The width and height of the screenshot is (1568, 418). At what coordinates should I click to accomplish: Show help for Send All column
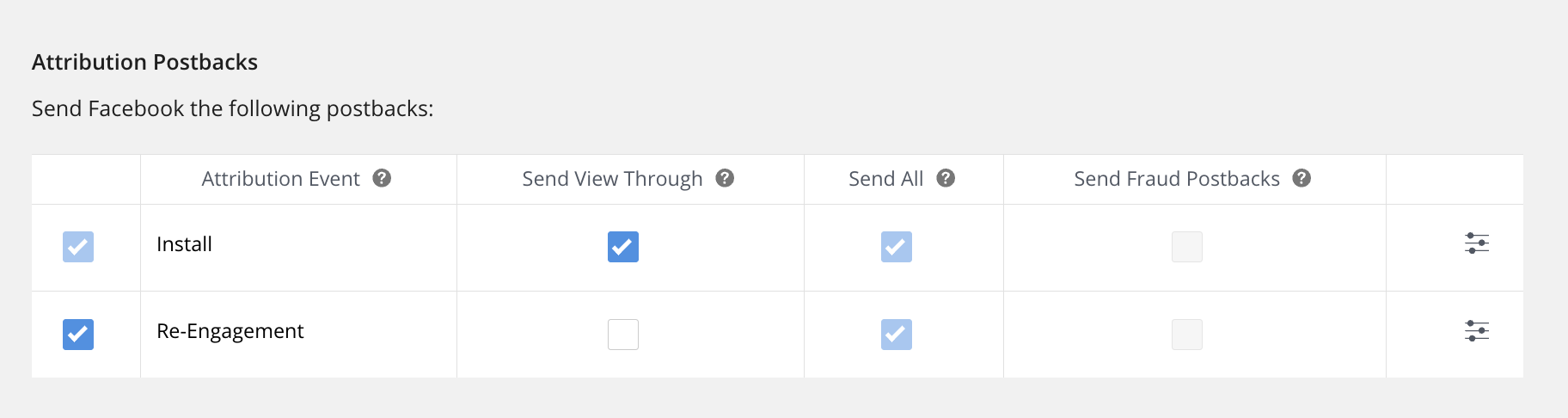coord(946,178)
